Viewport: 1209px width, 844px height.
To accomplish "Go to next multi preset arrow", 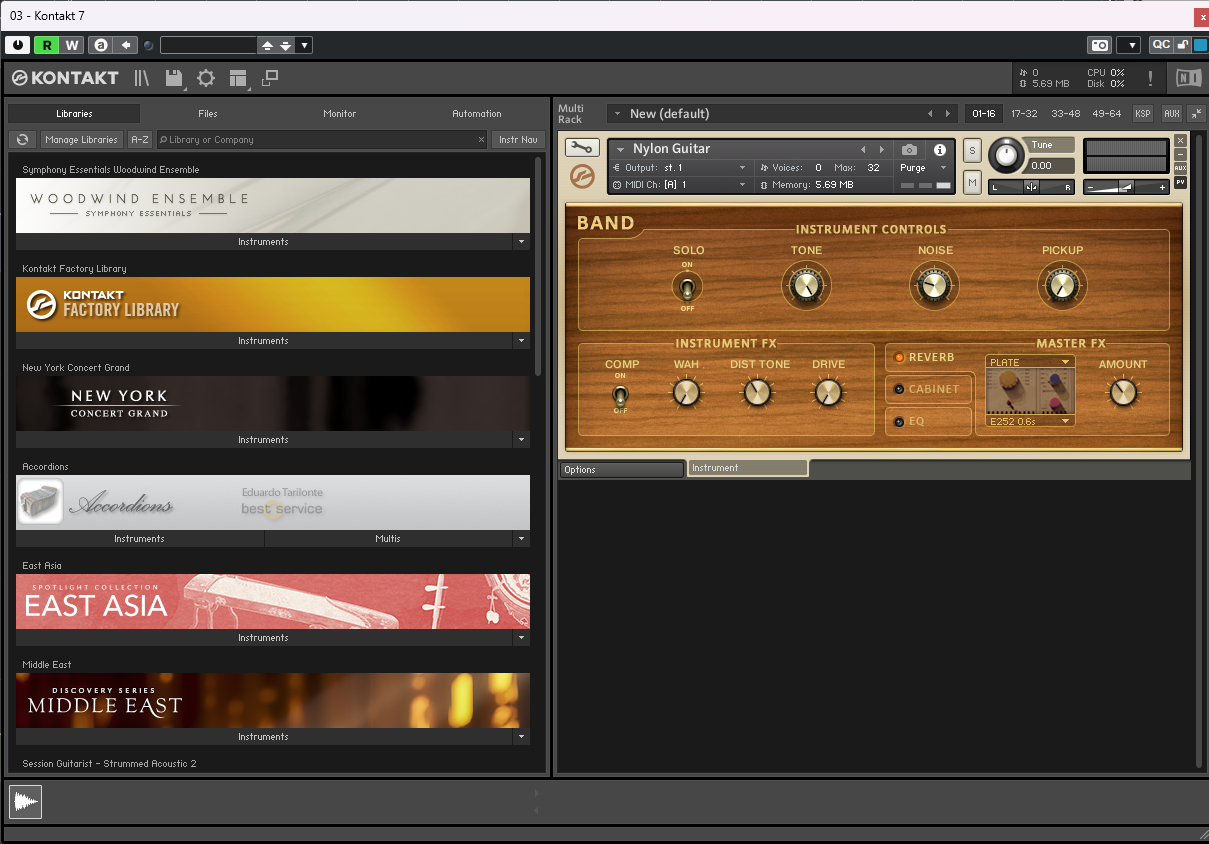I will (948, 114).
